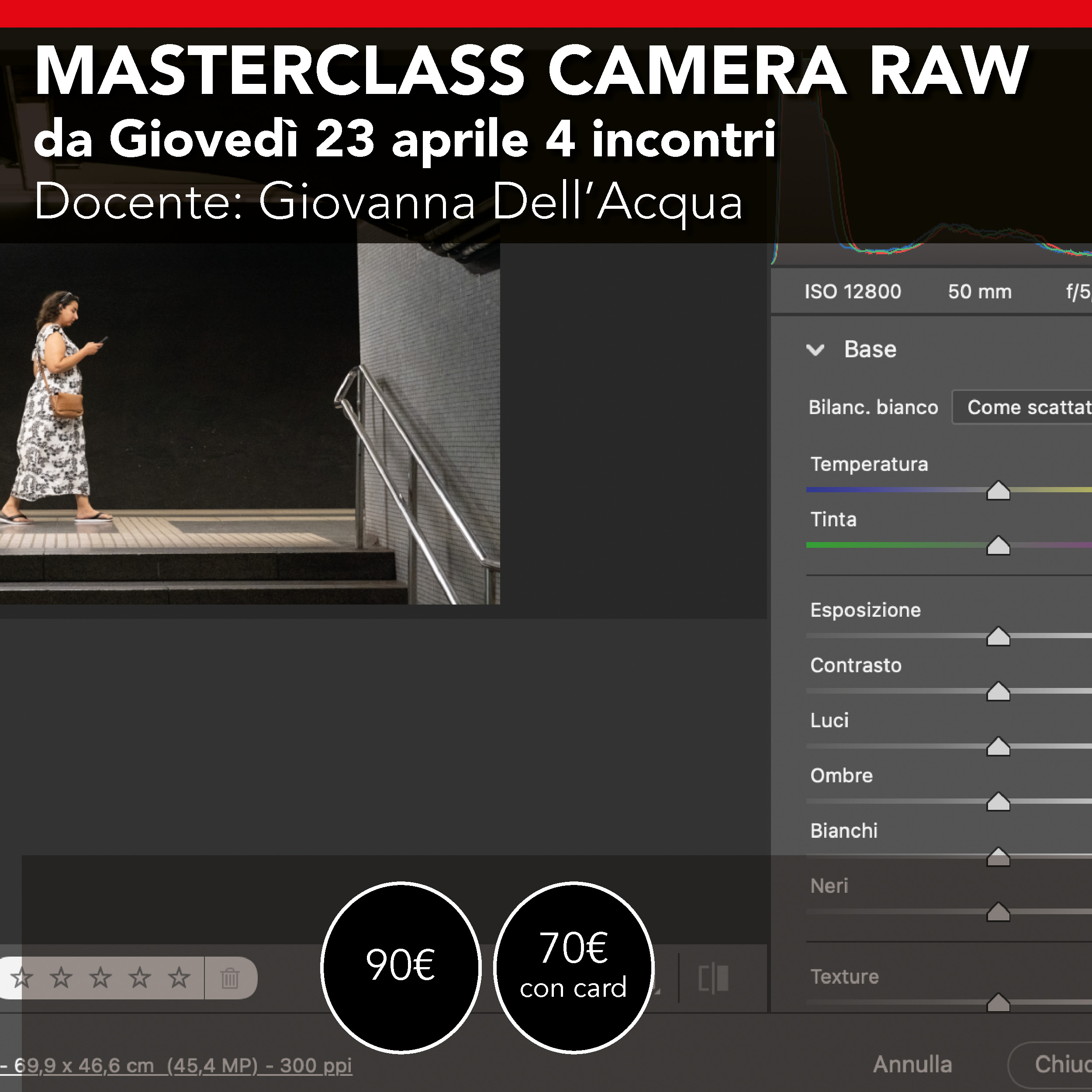This screenshot has width=1092, height=1092.
Task: Open the Bilanc. bianco dropdown
Action: [x=1023, y=407]
